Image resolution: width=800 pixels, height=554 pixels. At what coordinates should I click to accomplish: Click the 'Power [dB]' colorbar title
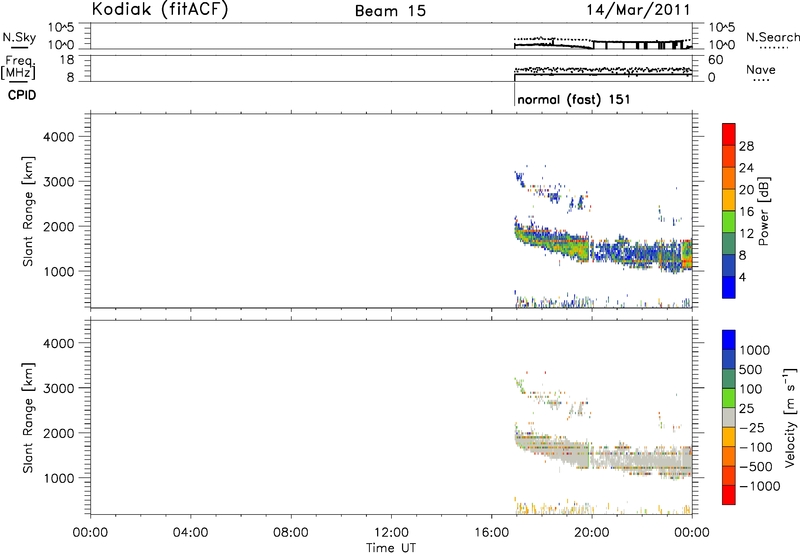pos(764,211)
